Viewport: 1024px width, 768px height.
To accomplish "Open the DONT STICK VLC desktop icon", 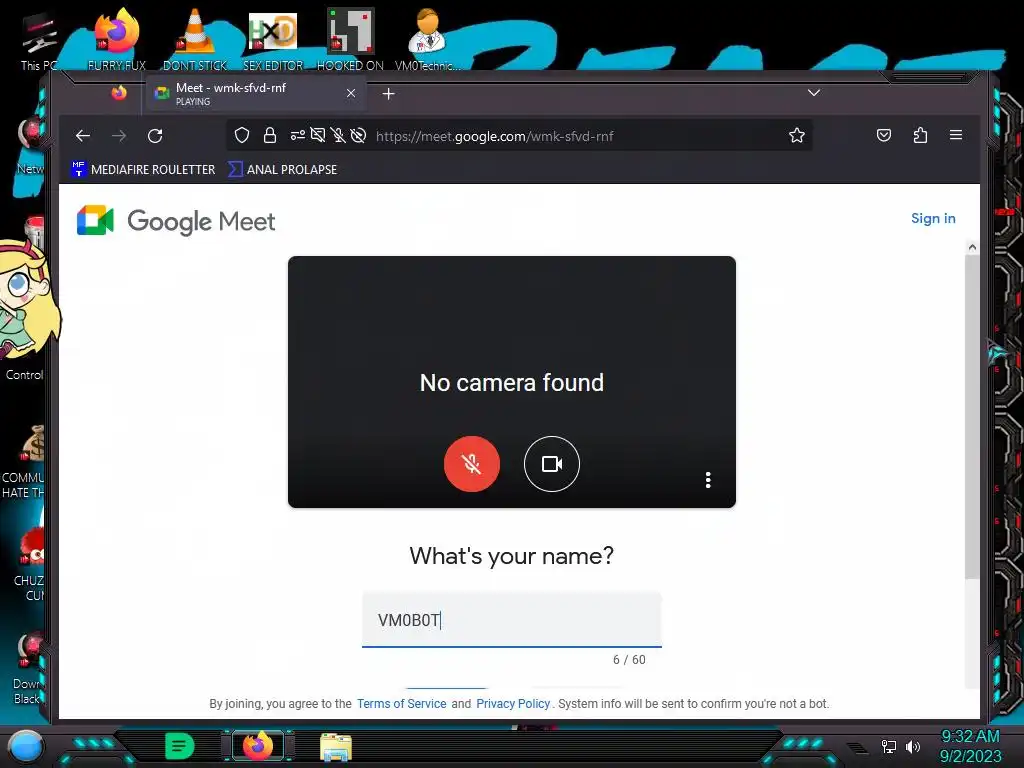I will pos(195,39).
